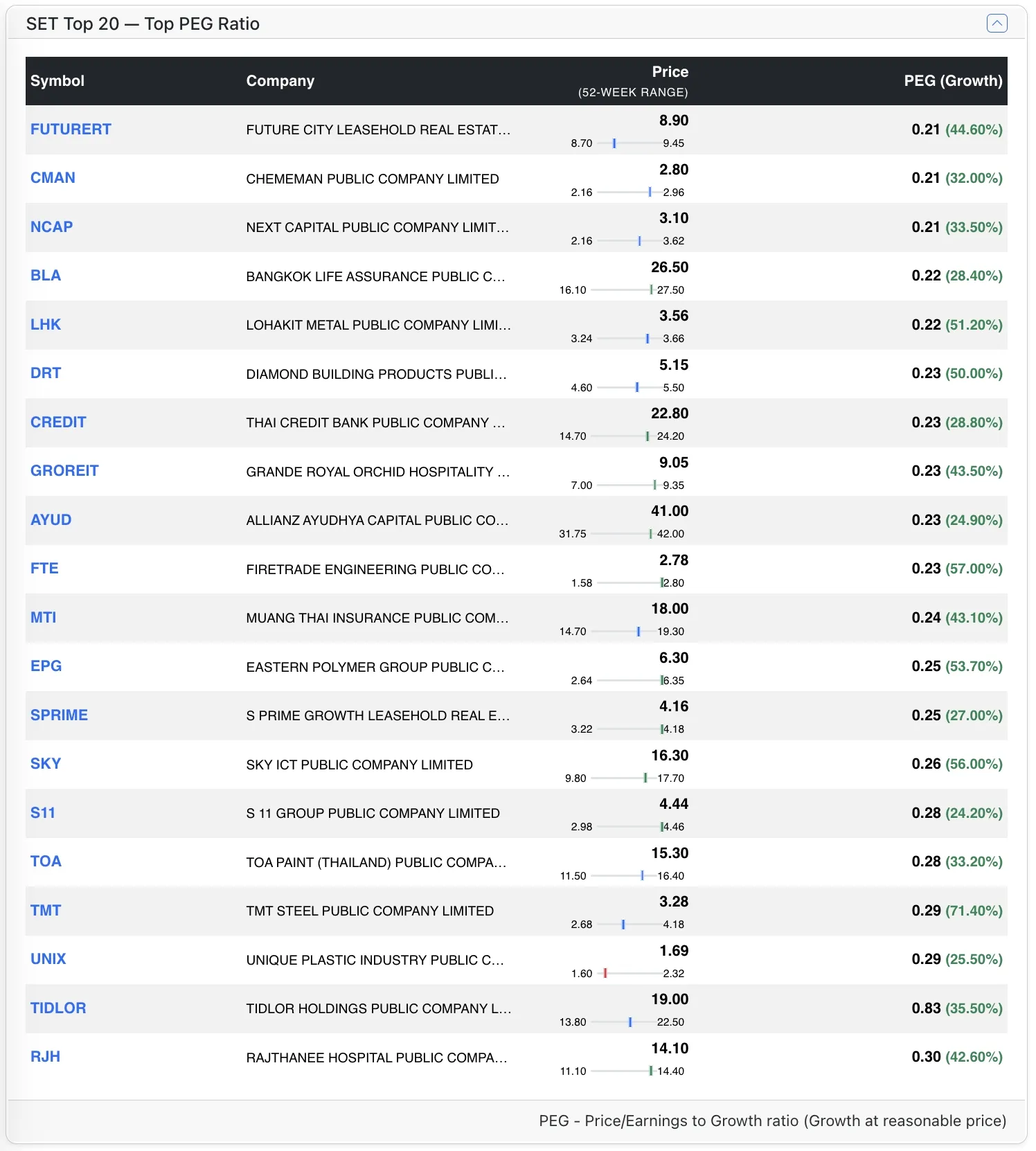
Task: Open the SPRIME symbol link
Action: tap(59, 715)
